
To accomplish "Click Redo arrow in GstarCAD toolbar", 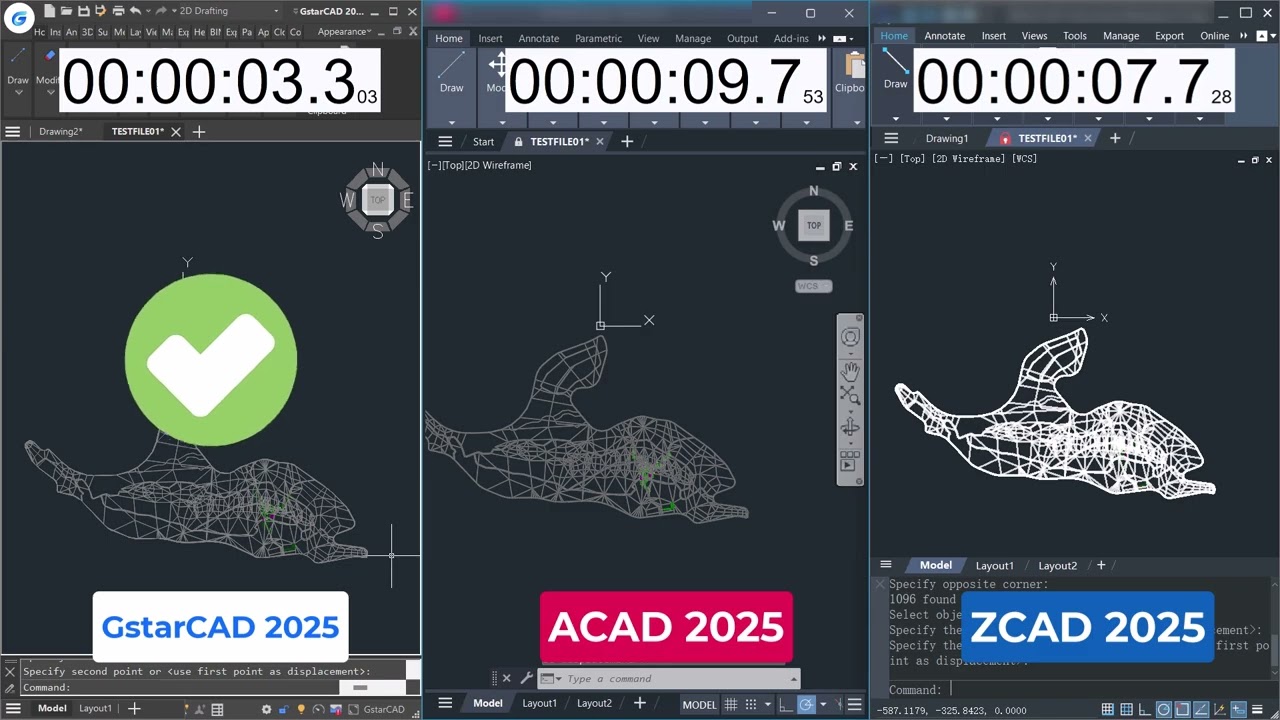I will pyautogui.click(x=160, y=11).
